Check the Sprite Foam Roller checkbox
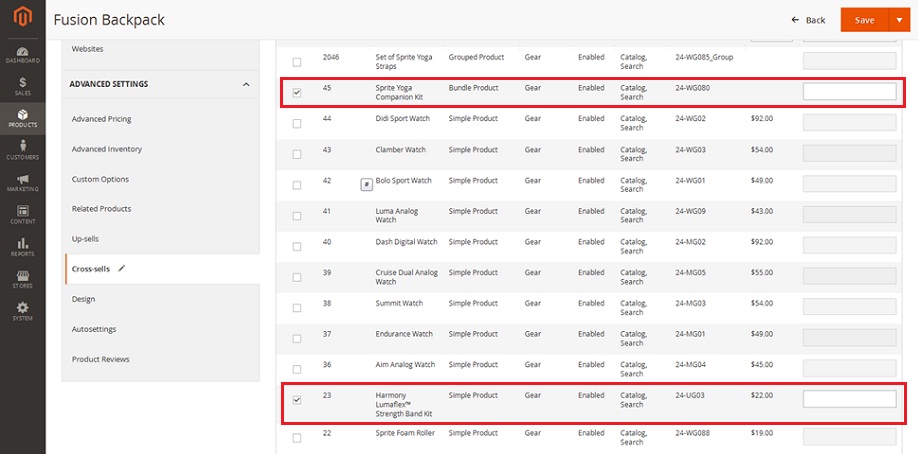Image resolution: width=918 pixels, height=454 pixels. click(x=297, y=438)
